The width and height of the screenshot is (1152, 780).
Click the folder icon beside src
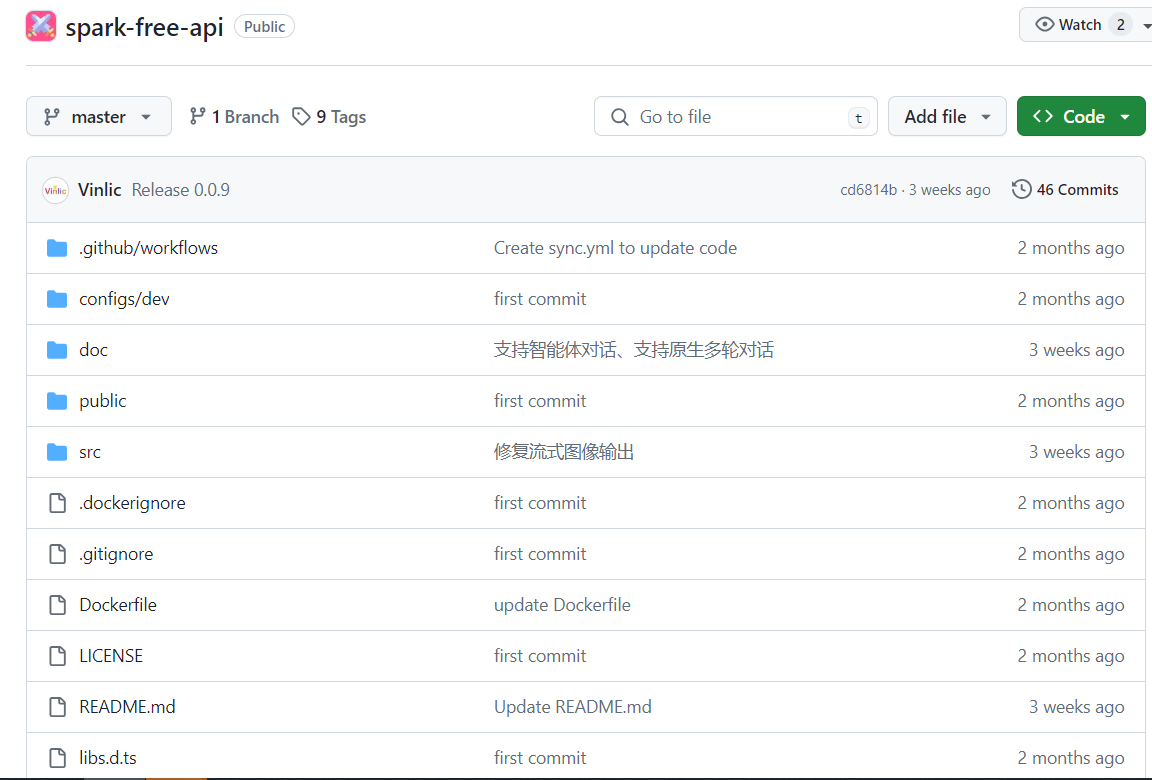click(x=56, y=451)
